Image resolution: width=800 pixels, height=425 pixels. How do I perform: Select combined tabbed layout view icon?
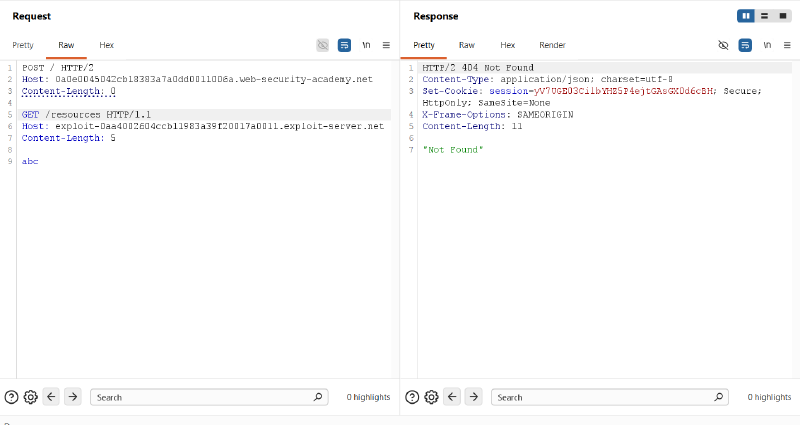pos(783,16)
